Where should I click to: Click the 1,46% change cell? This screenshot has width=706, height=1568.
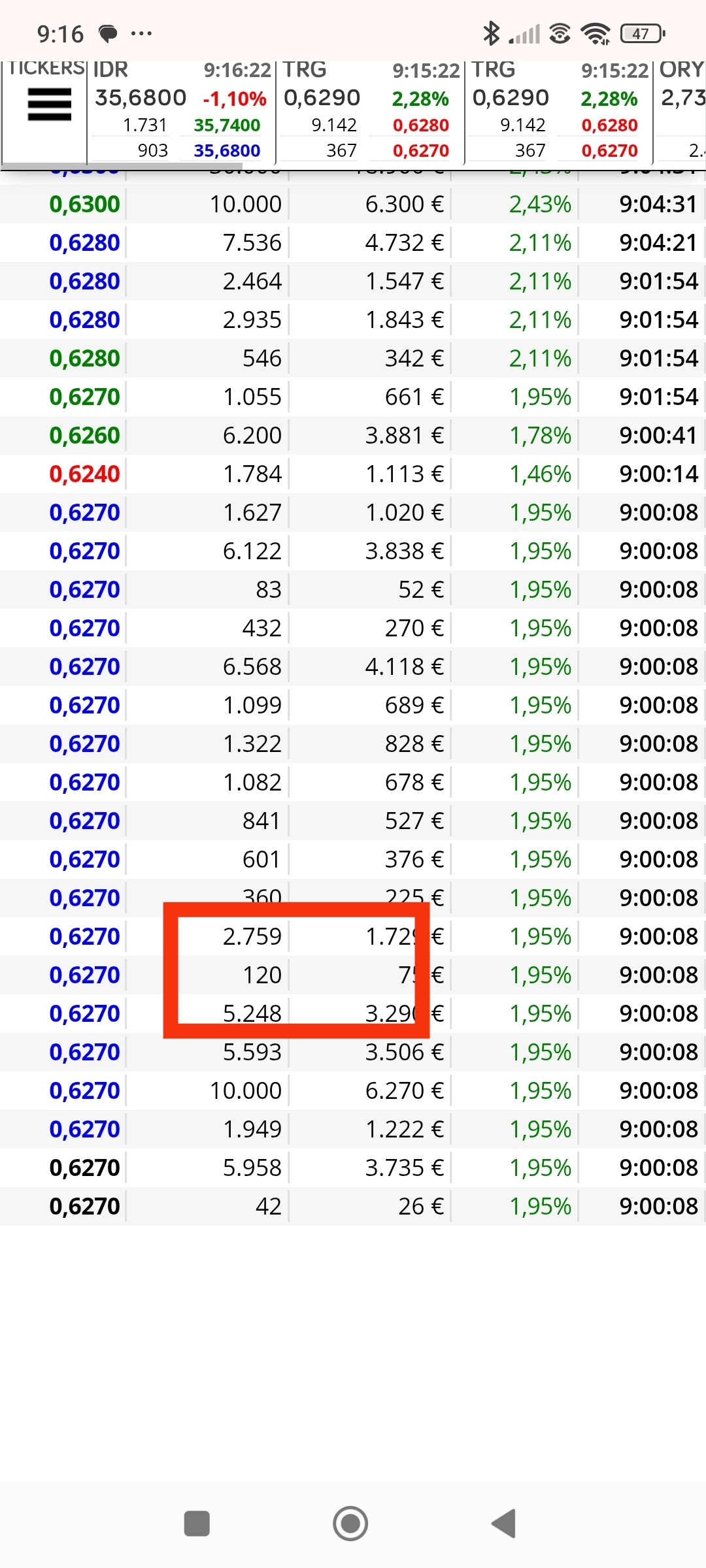pos(540,474)
